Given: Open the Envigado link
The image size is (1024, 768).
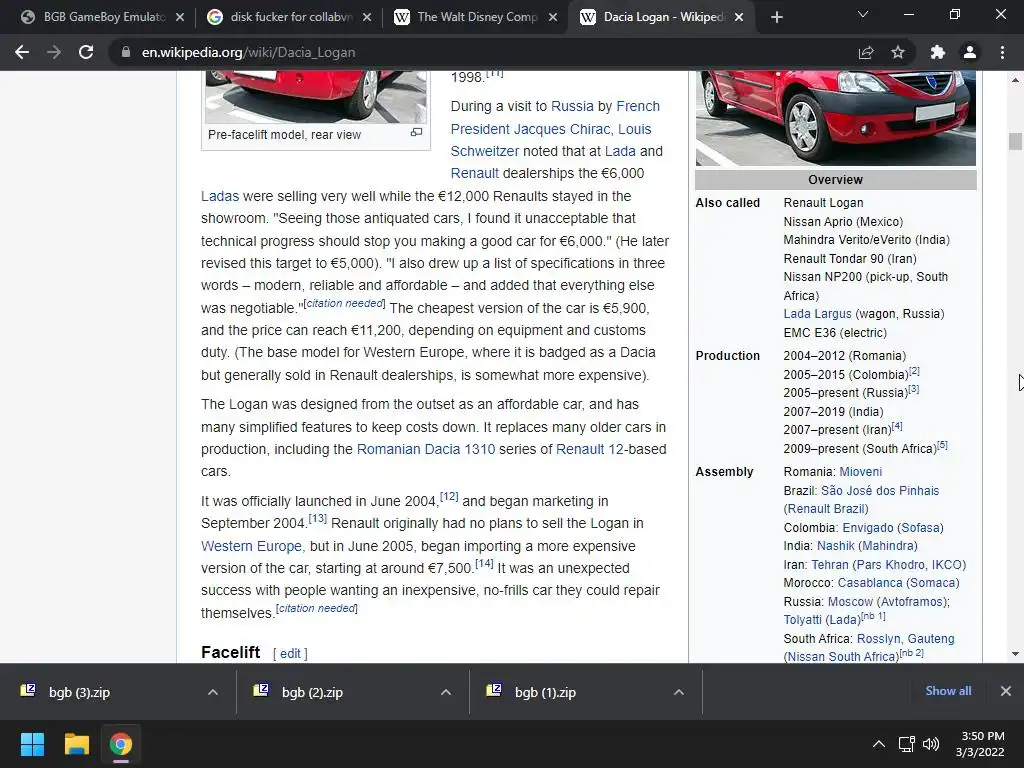Looking at the screenshot, I should click(x=868, y=528).
